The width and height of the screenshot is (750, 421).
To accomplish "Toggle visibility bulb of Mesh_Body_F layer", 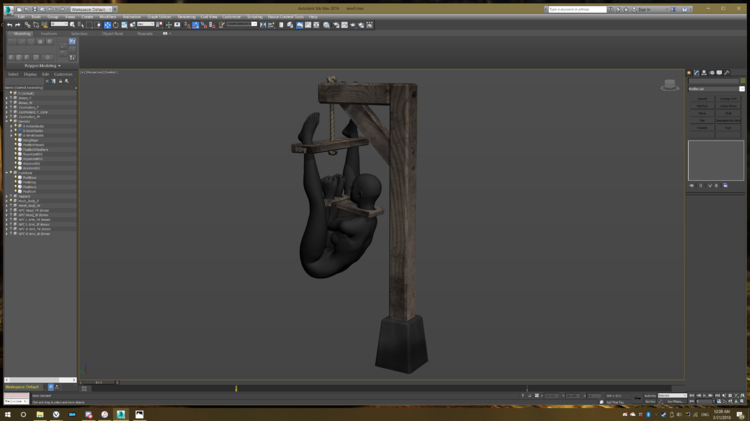I will tap(11, 201).
